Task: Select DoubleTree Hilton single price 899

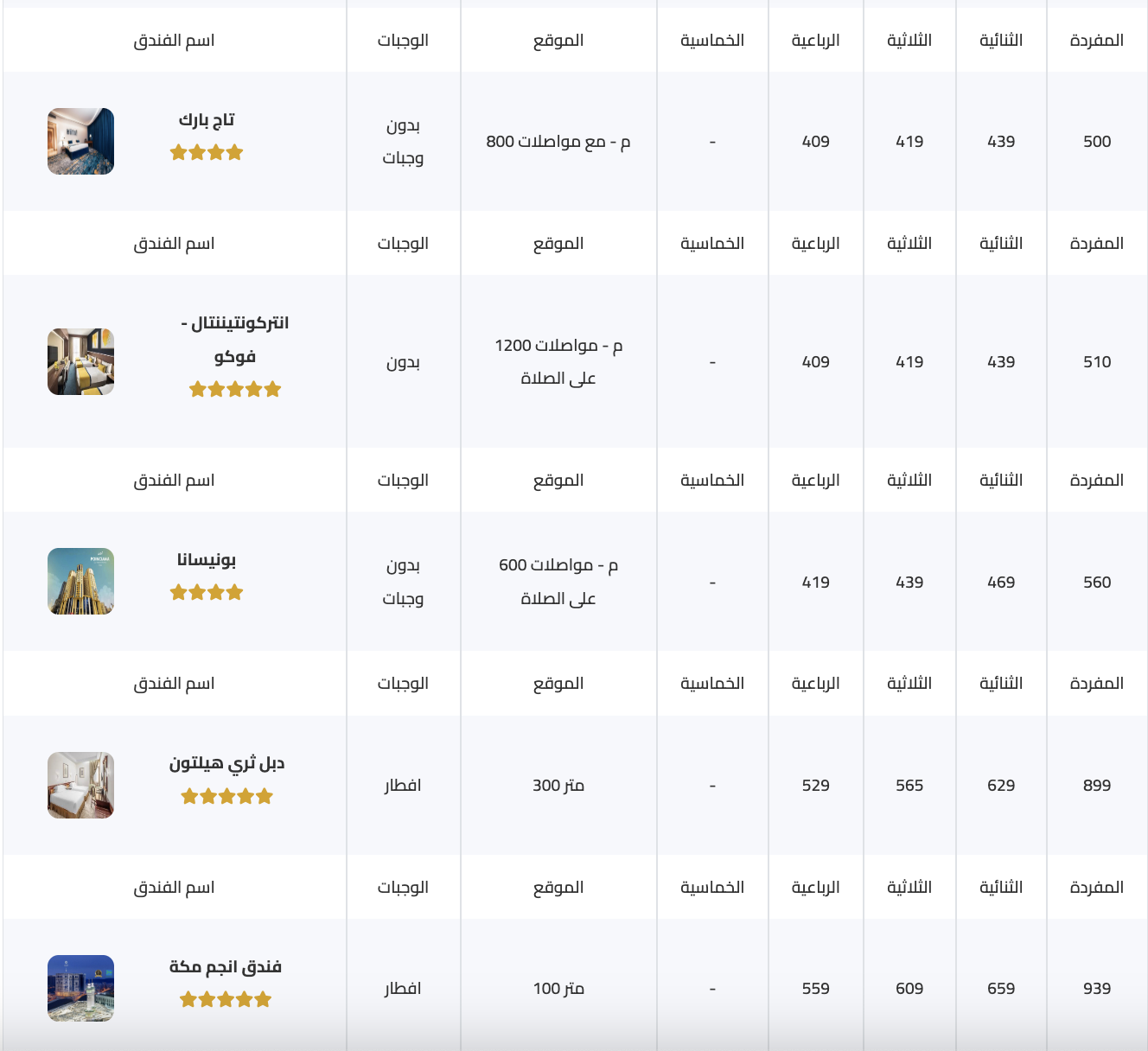Action: [x=1096, y=786]
